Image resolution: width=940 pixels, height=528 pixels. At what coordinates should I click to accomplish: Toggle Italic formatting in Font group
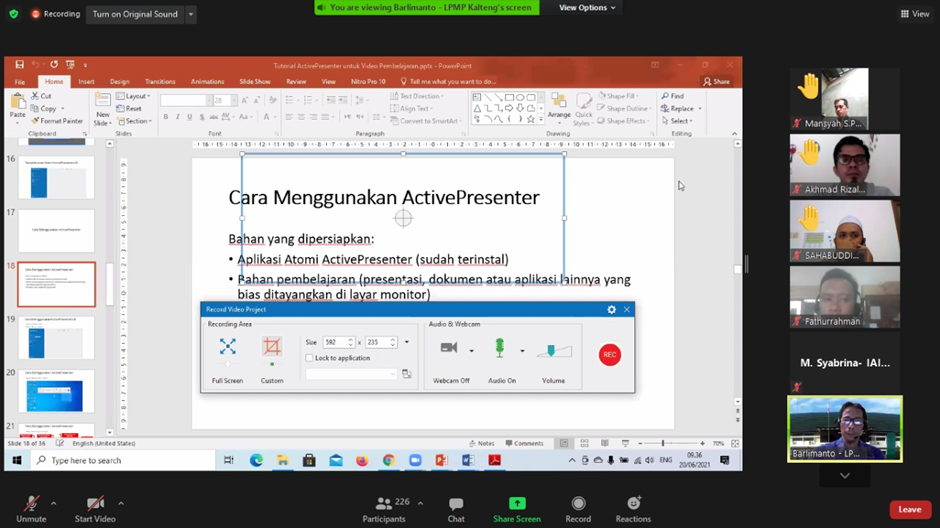pyautogui.click(x=177, y=117)
